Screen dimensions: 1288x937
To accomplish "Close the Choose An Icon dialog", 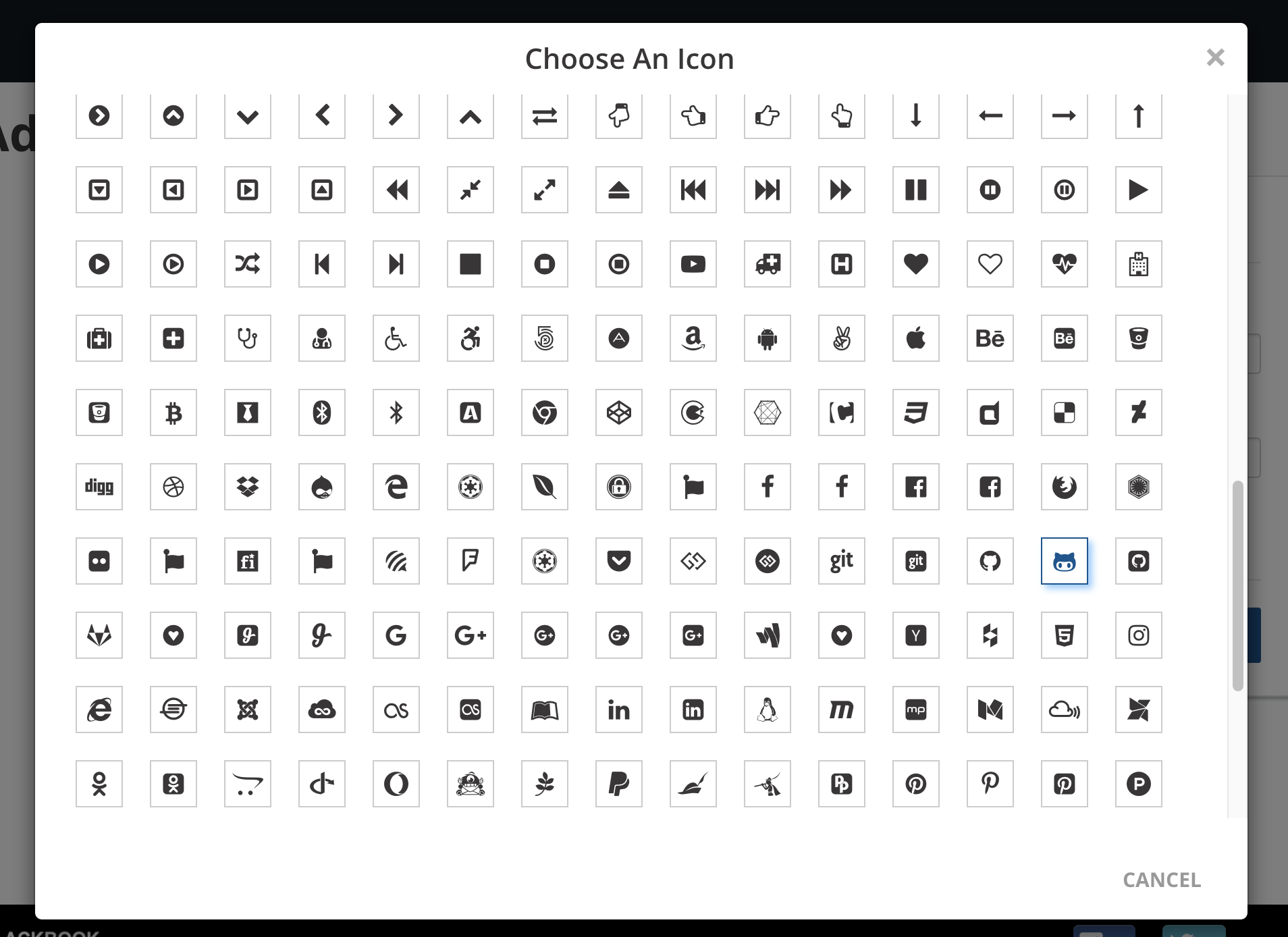I will [x=1215, y=57].
